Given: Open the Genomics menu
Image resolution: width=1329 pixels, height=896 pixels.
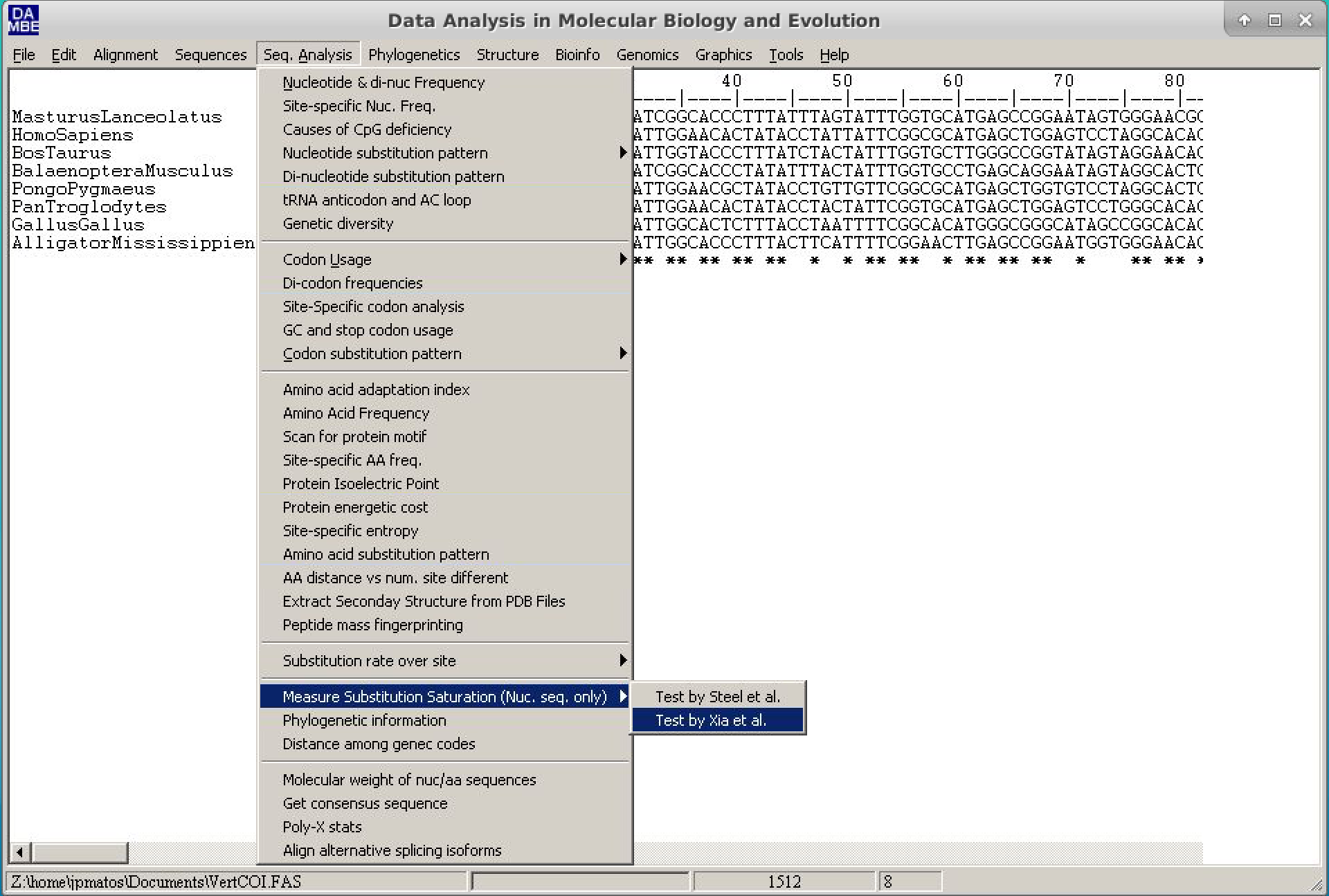Looking at the screenshot, I should (x=648, y=55).
